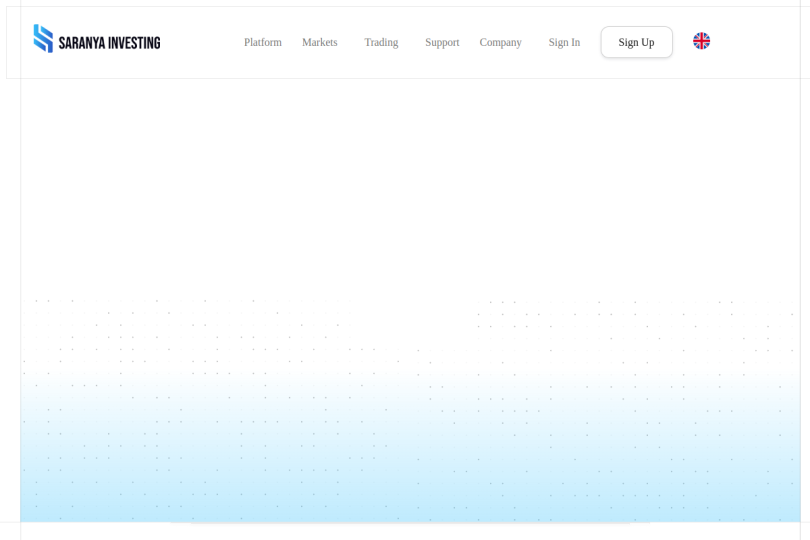Click the Saranya Investing logo

point(97,39)
